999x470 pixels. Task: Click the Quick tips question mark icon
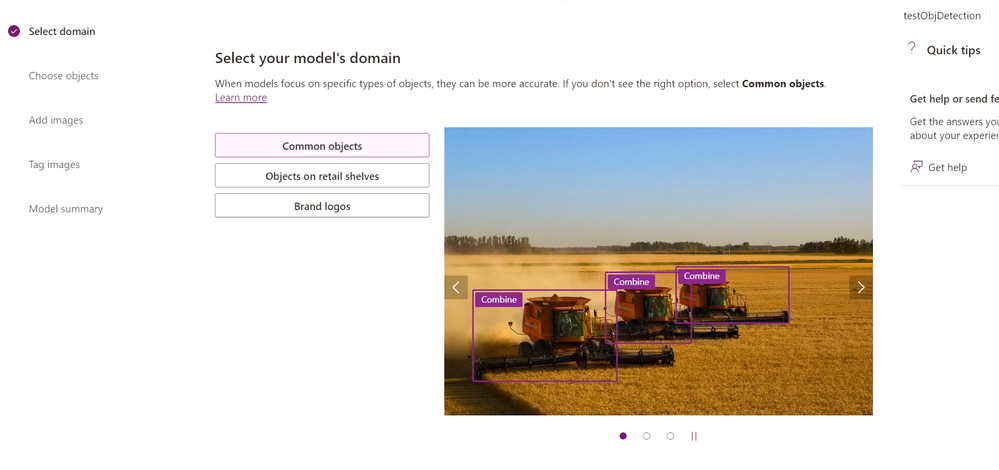[x=912, y=48]
